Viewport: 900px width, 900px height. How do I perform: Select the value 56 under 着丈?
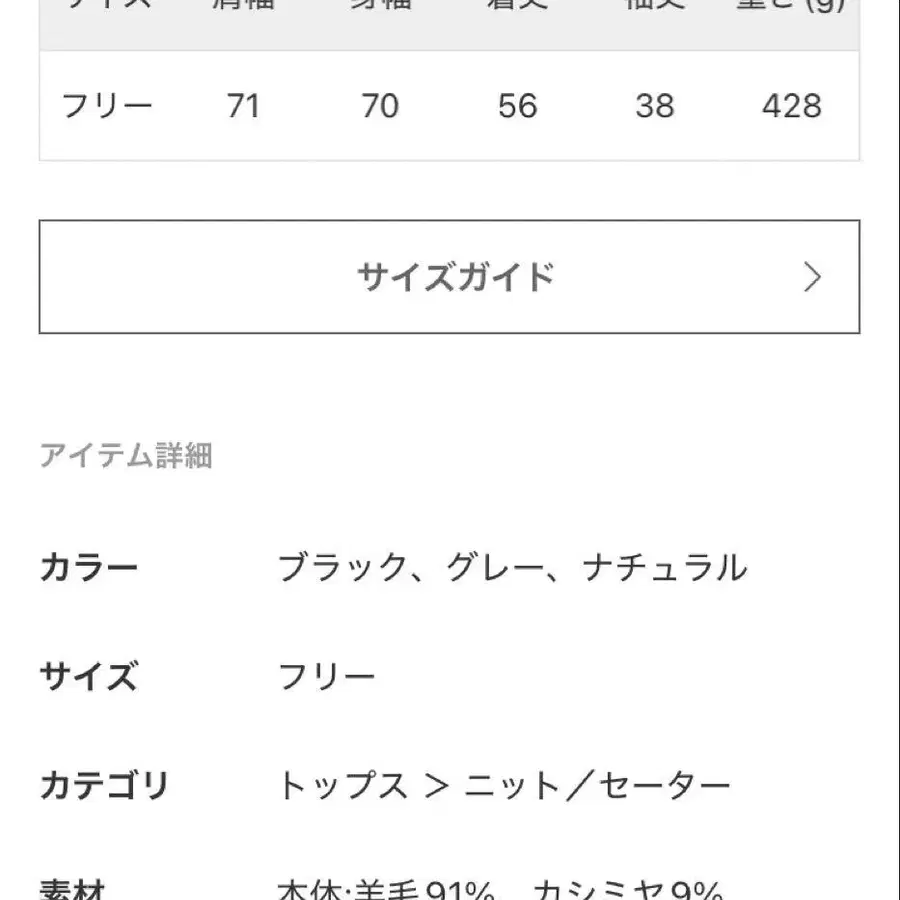point(518,105)
